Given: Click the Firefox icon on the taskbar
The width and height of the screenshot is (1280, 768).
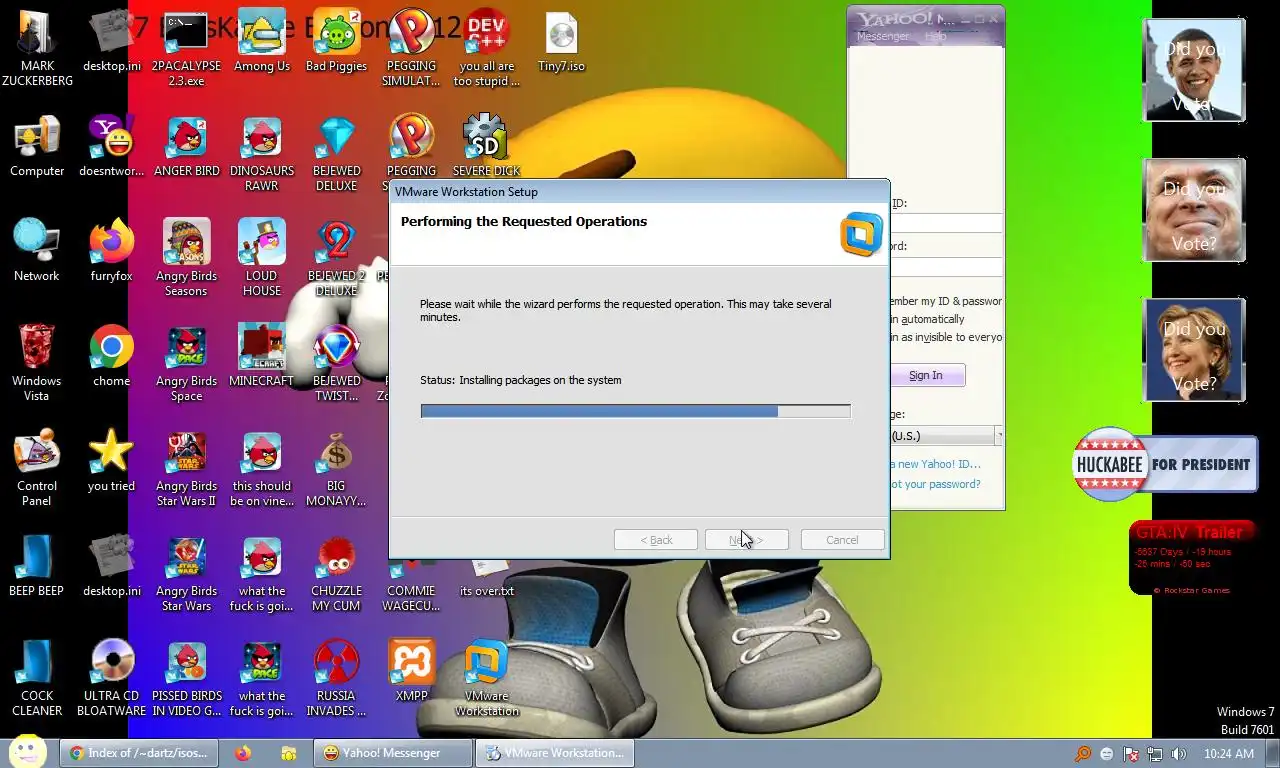Looking at the screenshot, I should coord(243,753).
